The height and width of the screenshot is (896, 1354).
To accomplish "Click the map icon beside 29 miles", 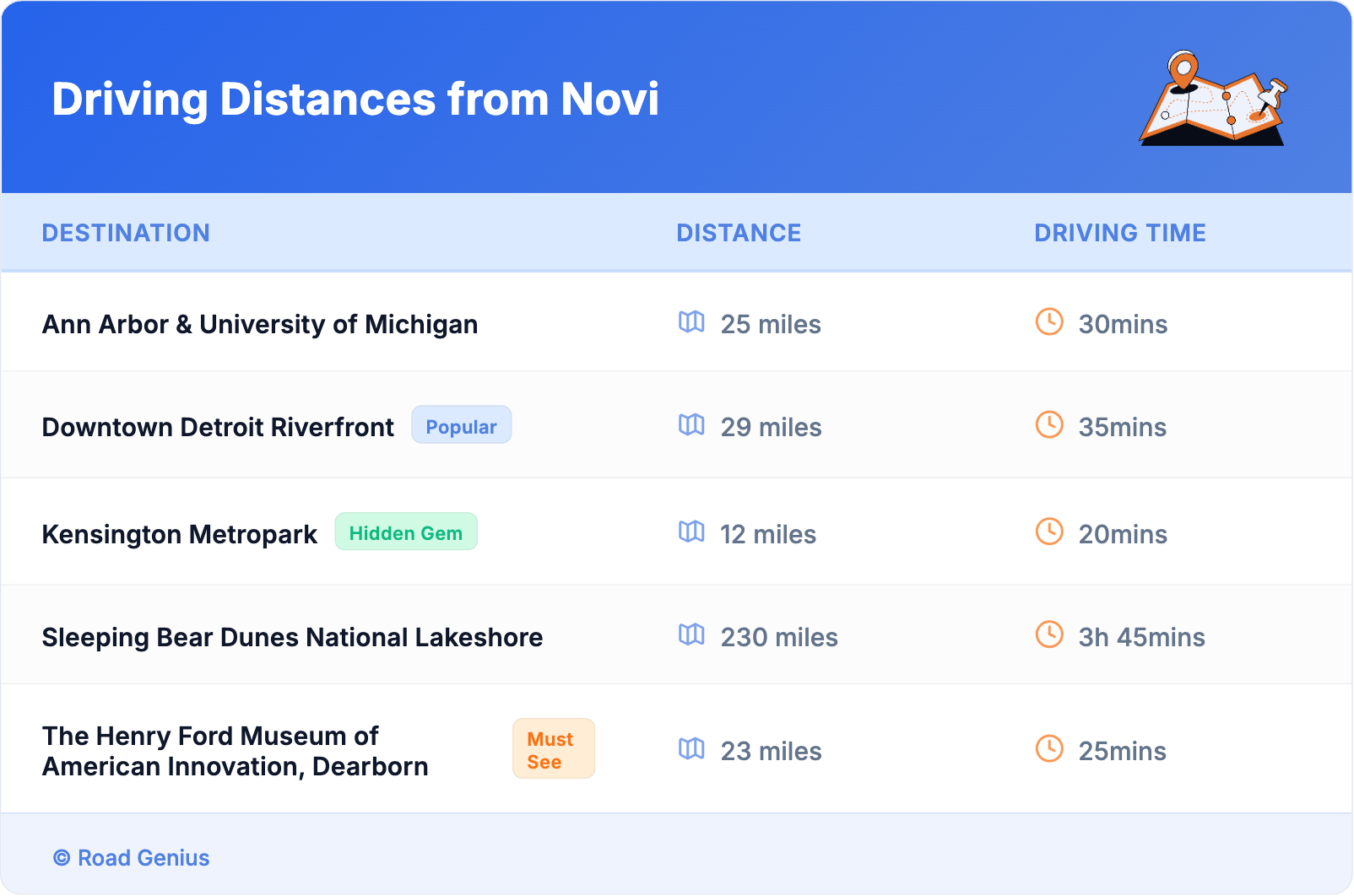I will tap(691, 425).
